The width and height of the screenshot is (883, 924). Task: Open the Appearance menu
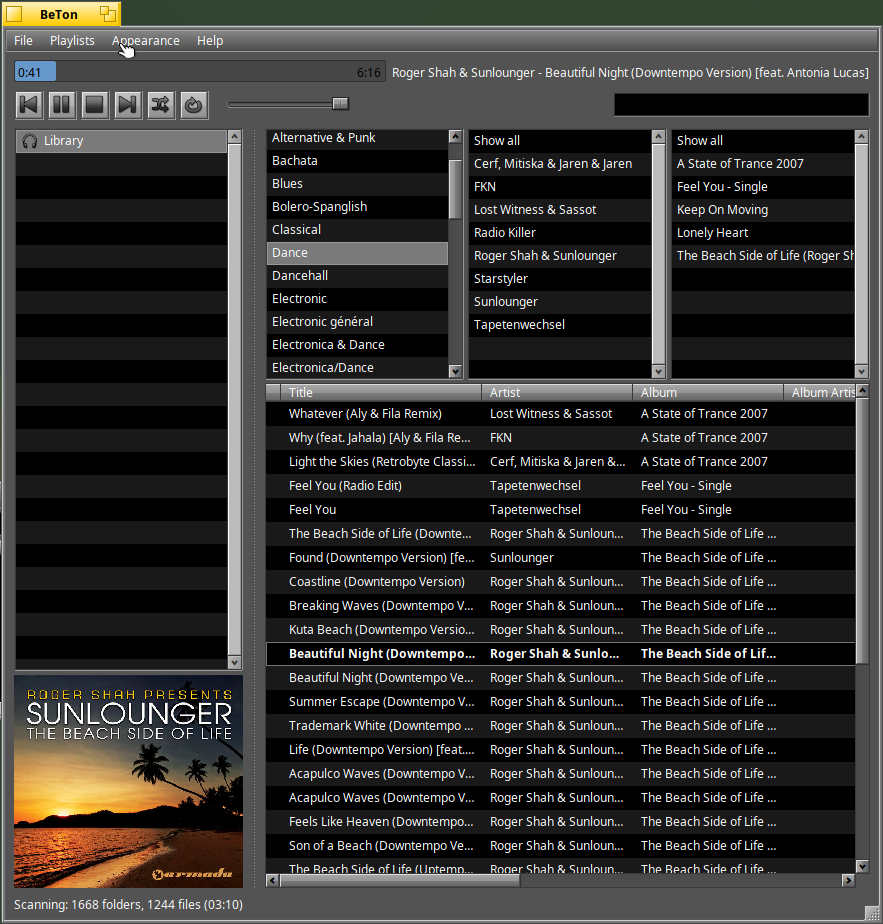[x=146, y=41]
